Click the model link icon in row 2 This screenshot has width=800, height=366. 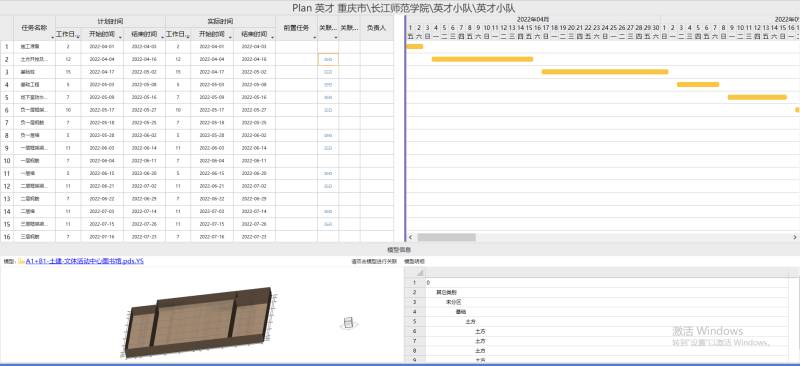328,60
